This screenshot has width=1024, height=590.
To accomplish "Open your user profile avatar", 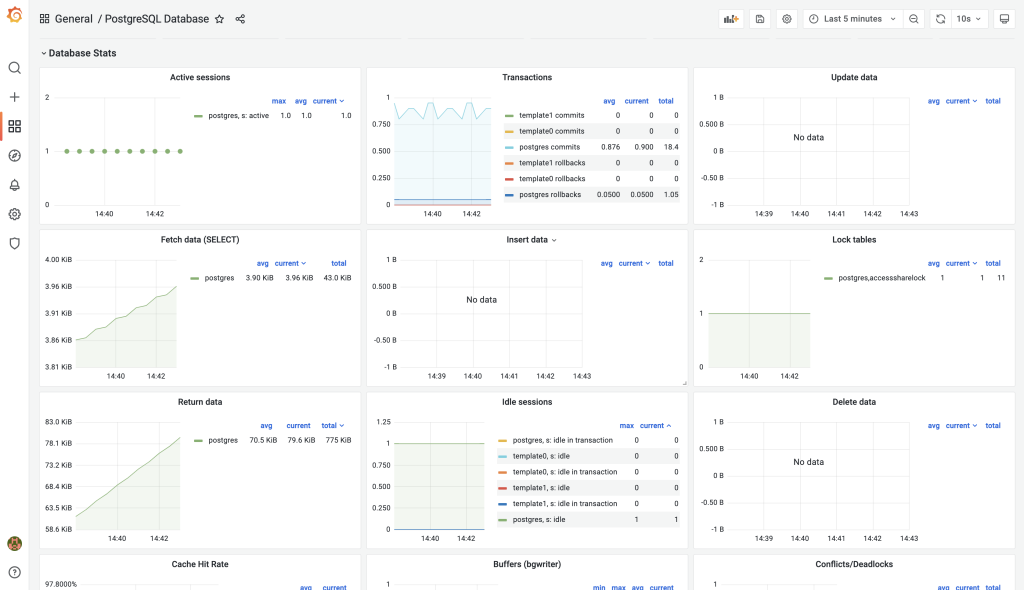I will (x=14, y=543).
